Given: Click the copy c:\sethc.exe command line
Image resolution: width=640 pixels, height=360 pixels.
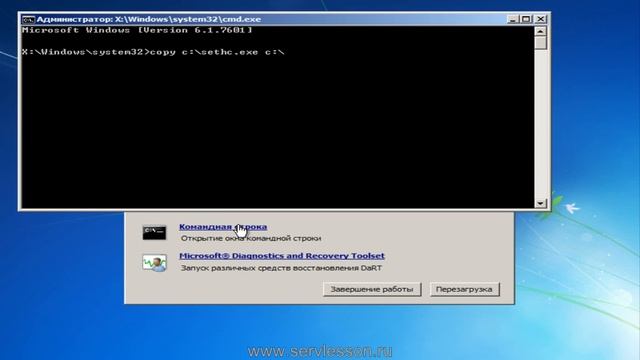Looking at the screenshot, I should 153,52.
